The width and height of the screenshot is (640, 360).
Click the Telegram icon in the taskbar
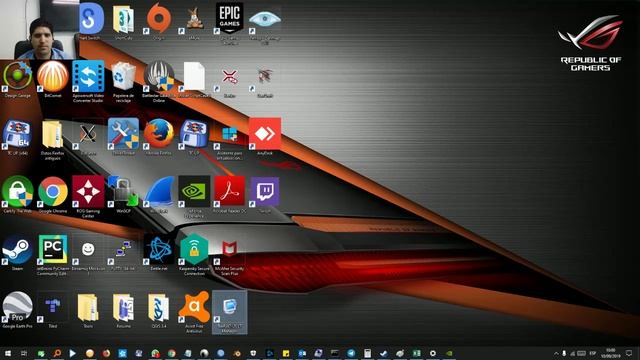[x=351, y=353]
